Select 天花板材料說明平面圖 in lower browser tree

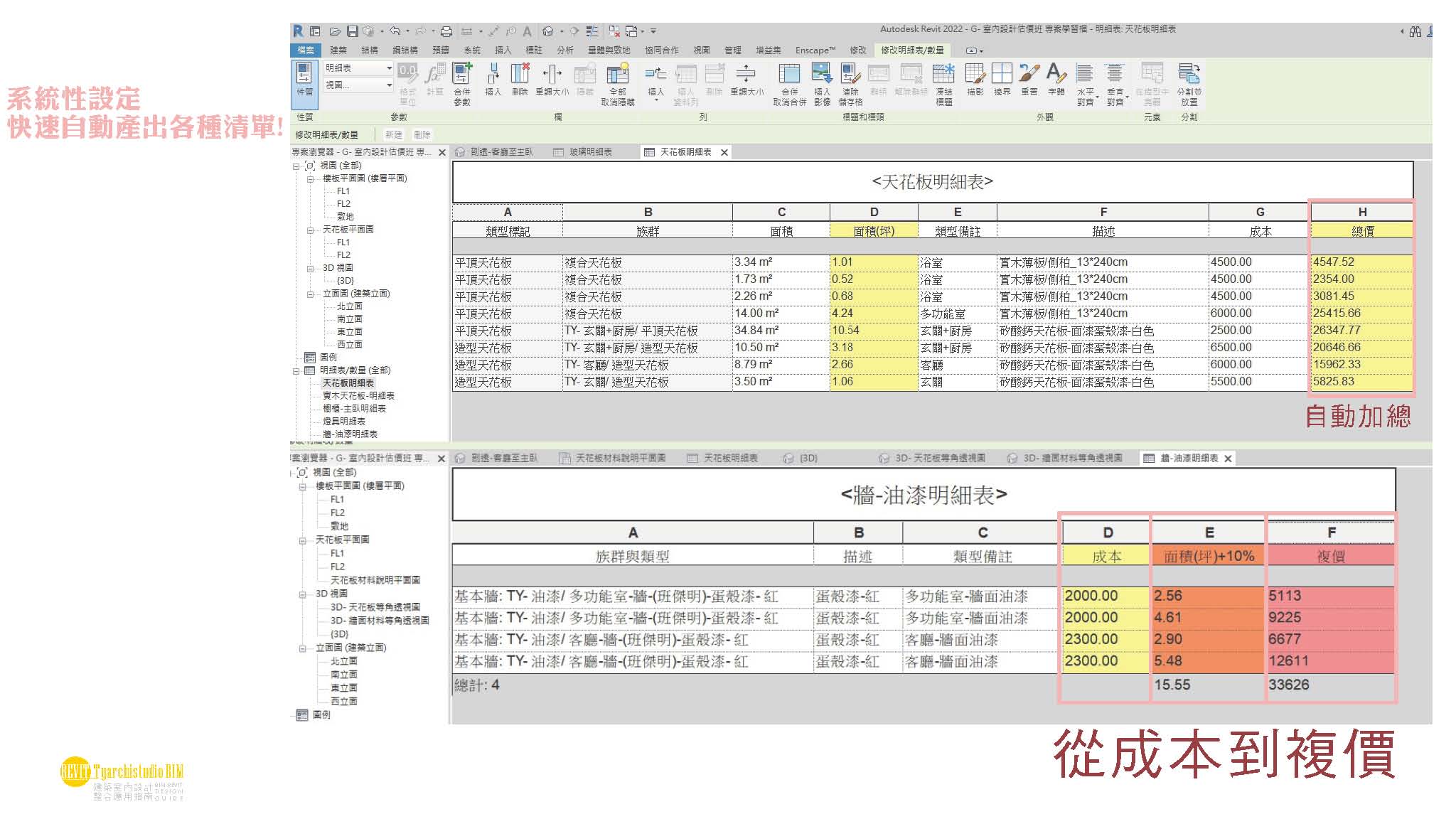click(375, 581)
